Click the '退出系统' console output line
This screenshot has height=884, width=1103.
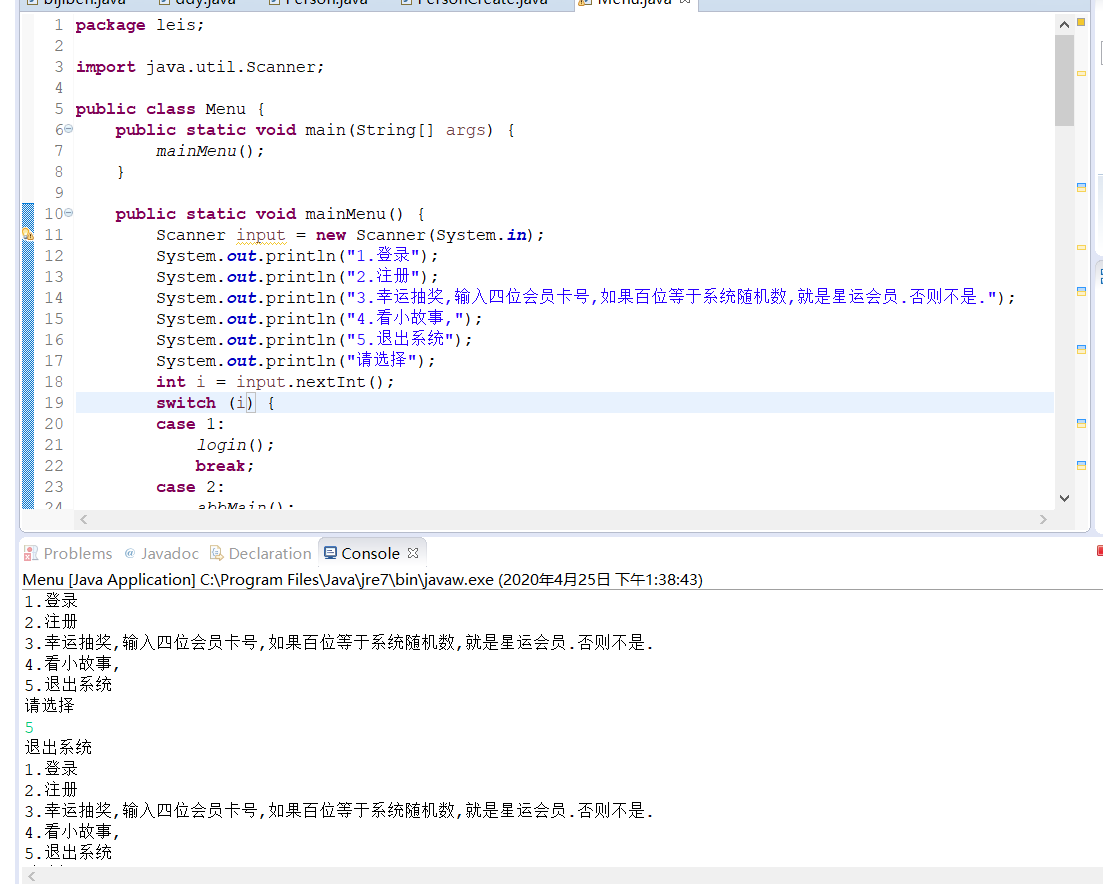point(58,748)
